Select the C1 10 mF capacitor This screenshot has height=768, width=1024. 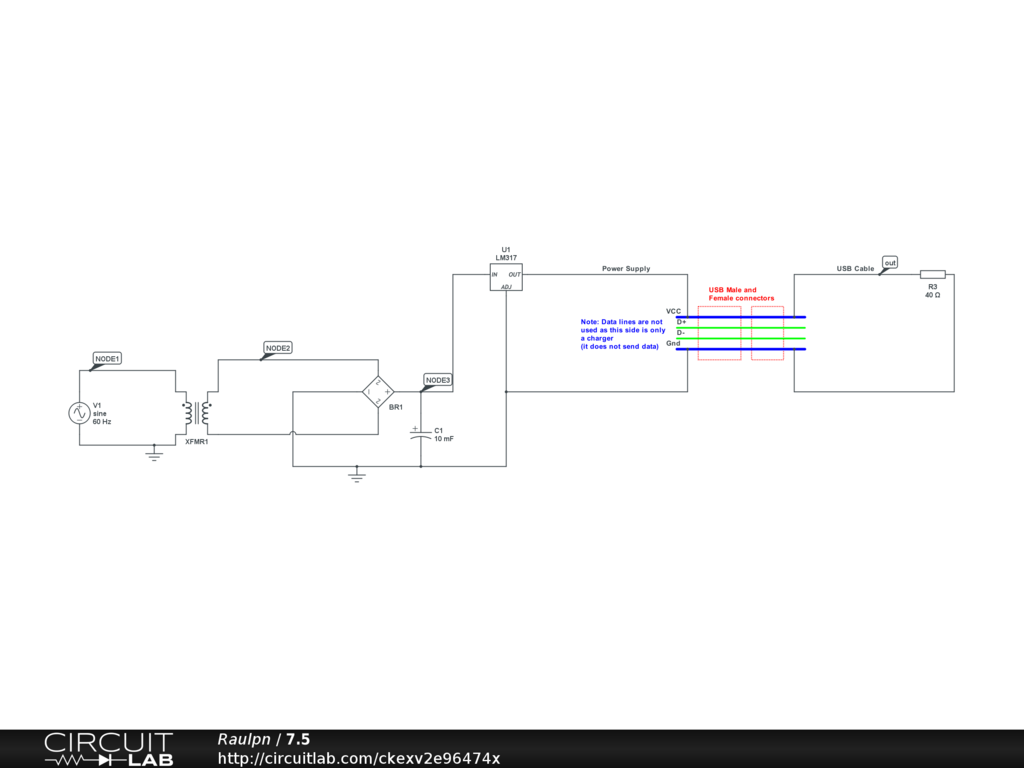pos(421,435)
